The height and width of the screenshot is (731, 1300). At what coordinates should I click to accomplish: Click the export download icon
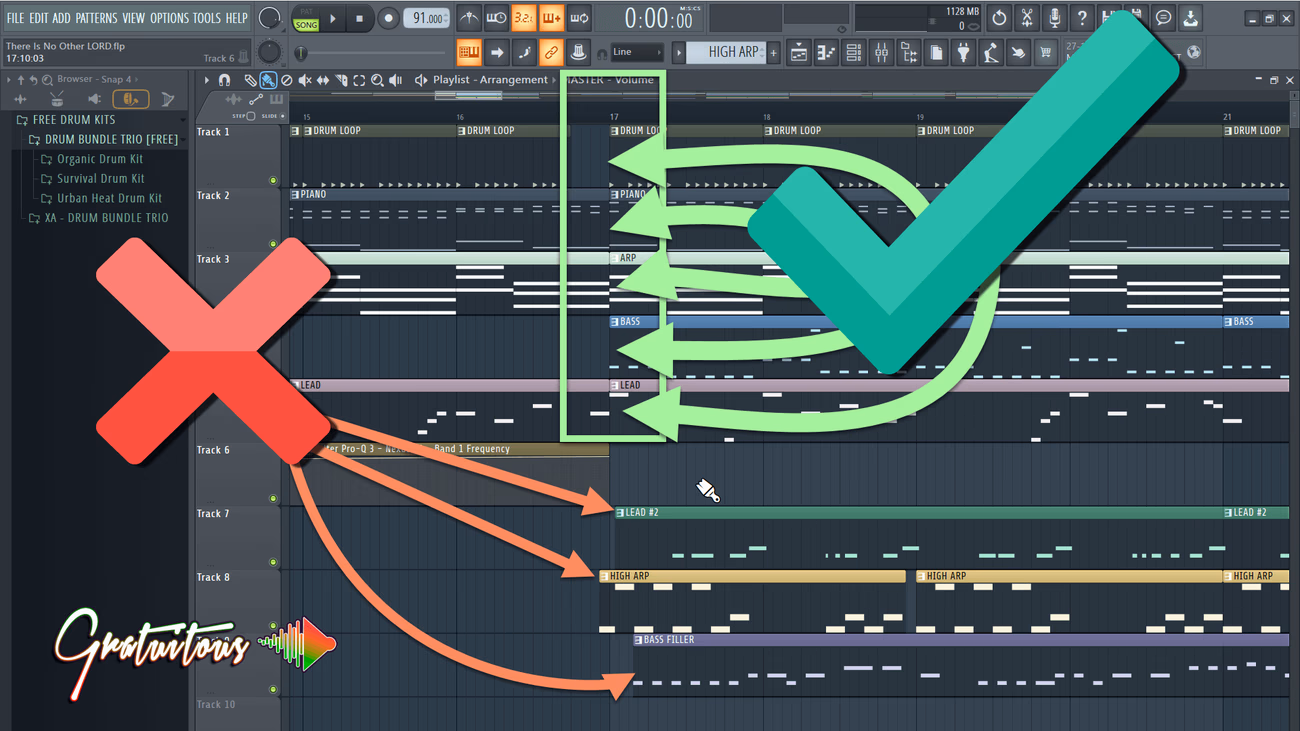tap(1190, 18)
